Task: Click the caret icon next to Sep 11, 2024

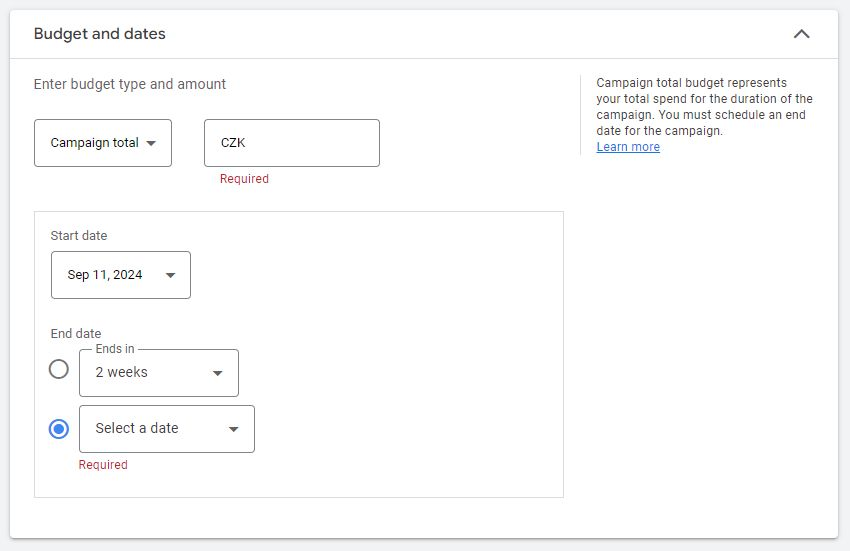Action: pyautogui.click(x=170, y=275)
